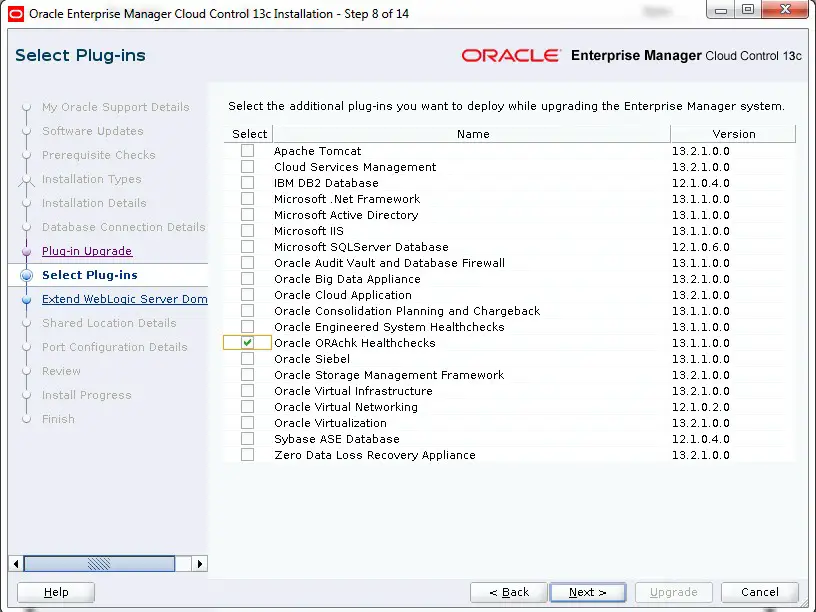Click the Oracle Siebel plug-in name
The image size is (816, 612).
(312, 359)
